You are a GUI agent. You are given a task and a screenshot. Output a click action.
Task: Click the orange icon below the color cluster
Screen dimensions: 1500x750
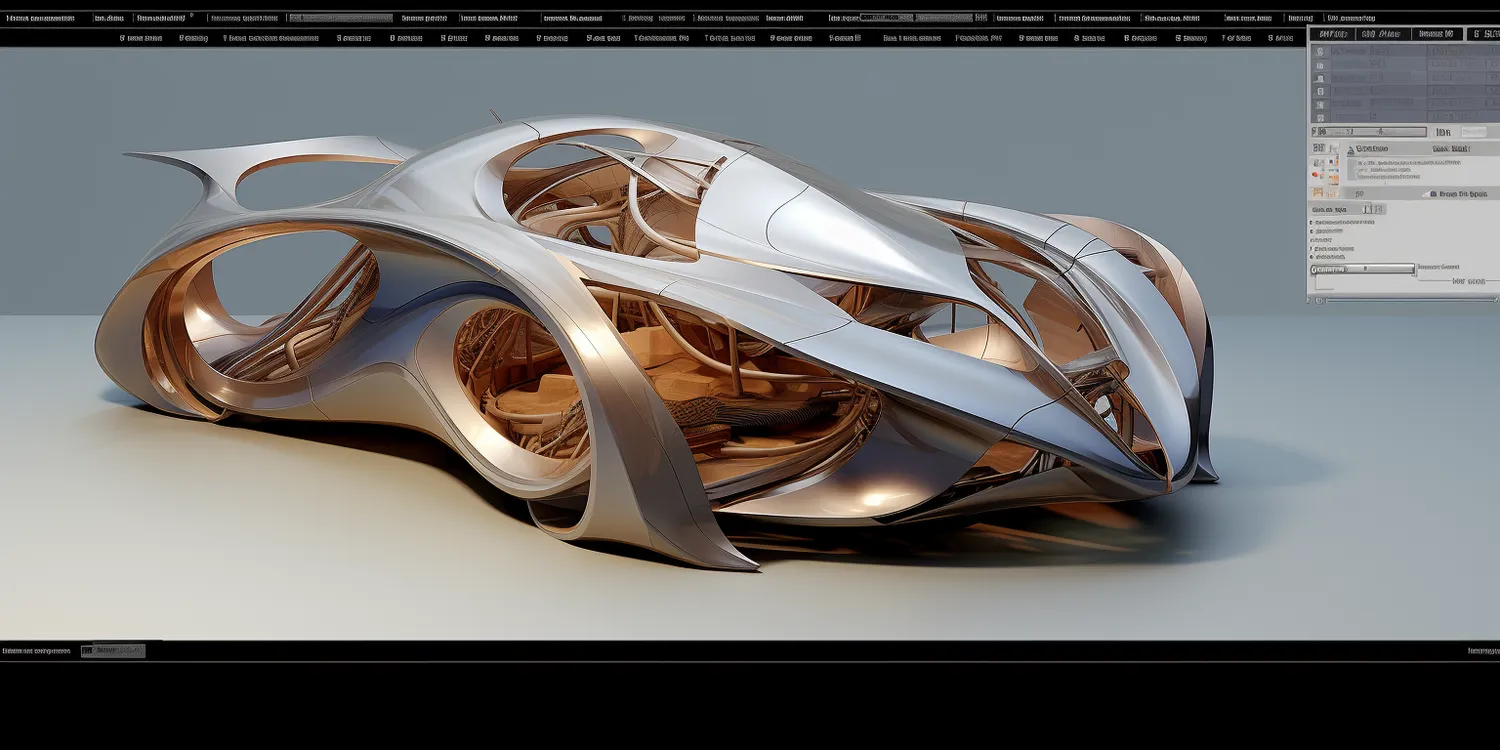[1318, 193]
